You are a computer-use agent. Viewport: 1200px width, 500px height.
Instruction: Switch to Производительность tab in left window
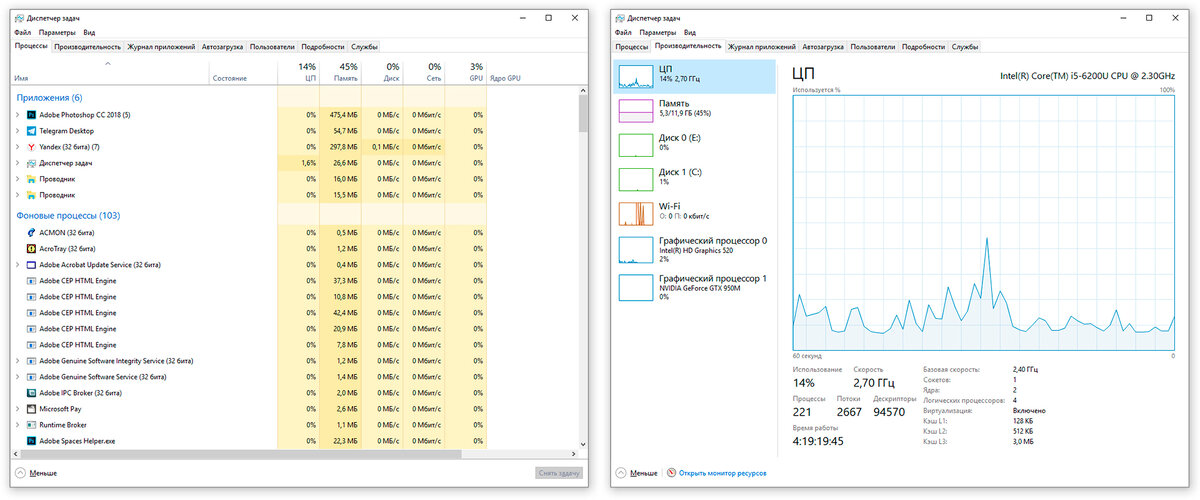click(88, 47)
